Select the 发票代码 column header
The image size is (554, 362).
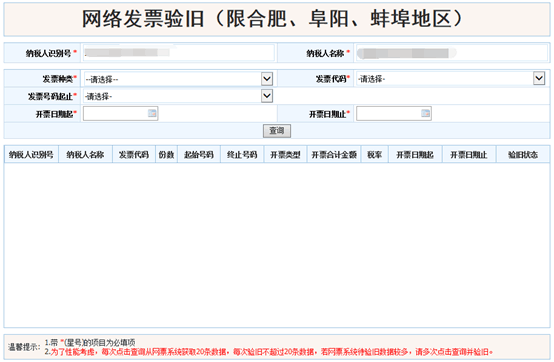click(134, 155)
